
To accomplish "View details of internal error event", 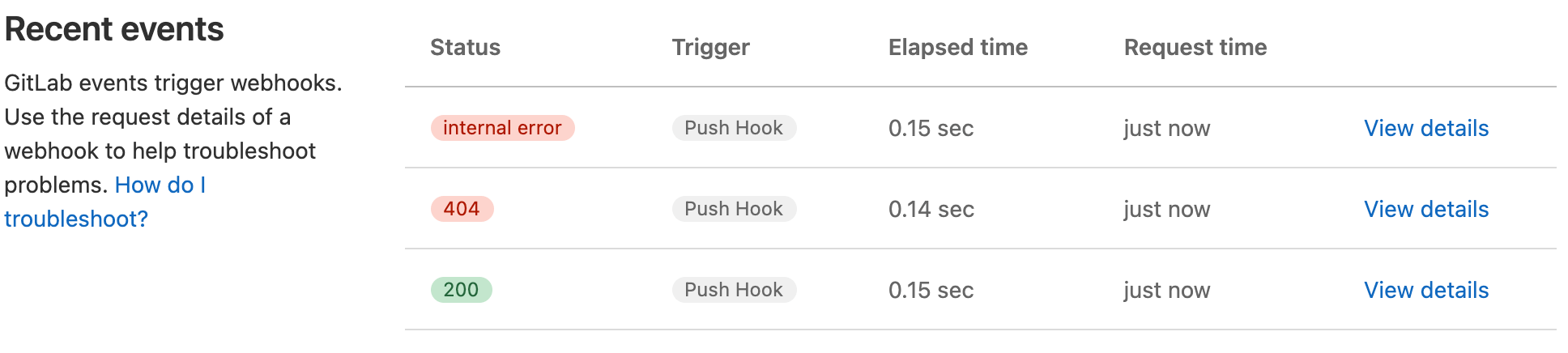I will pos(1425,128).
